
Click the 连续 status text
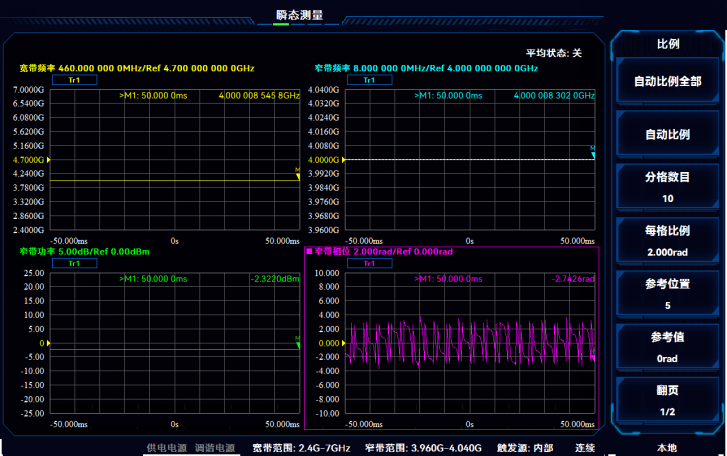pos(585,448)
